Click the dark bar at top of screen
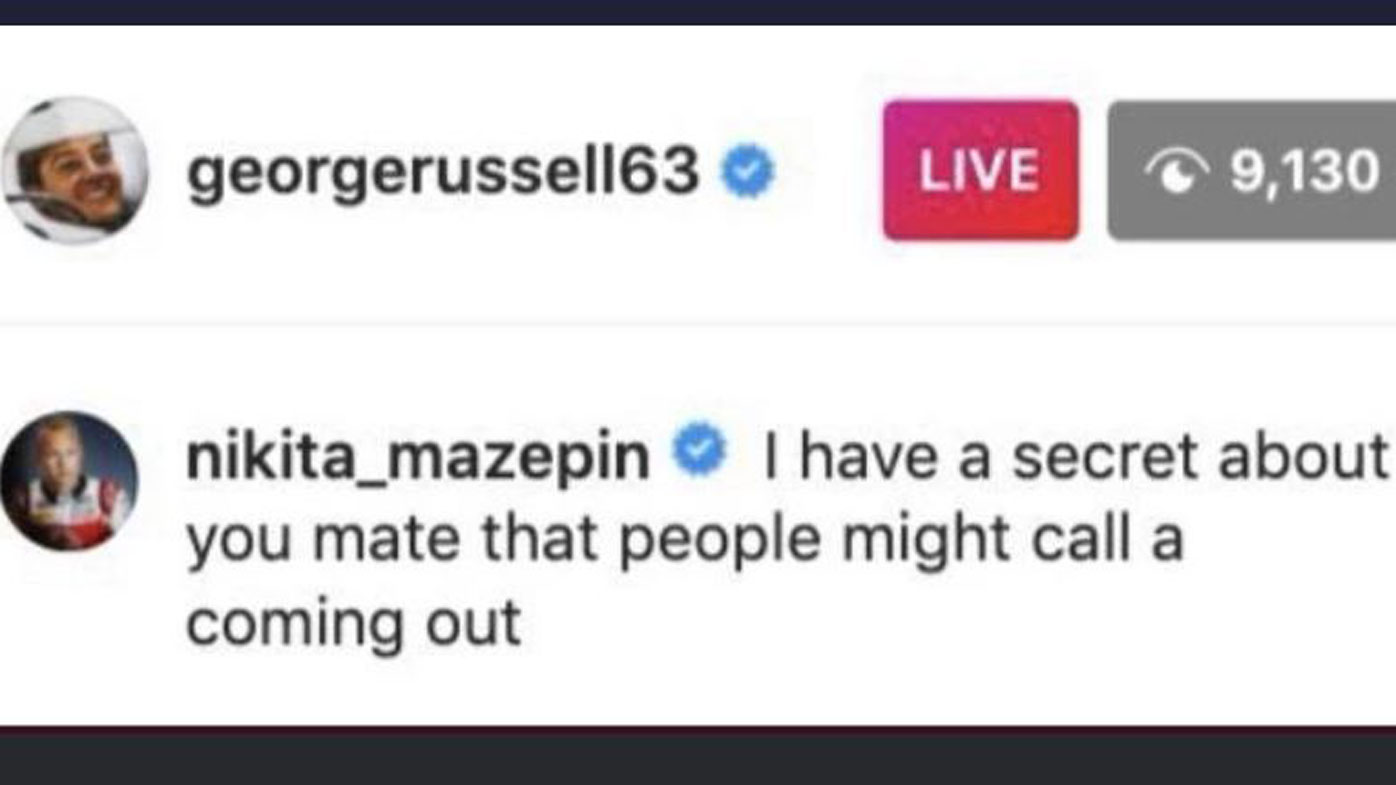The height and width of the screenshot is (785, 1396). 698,11
